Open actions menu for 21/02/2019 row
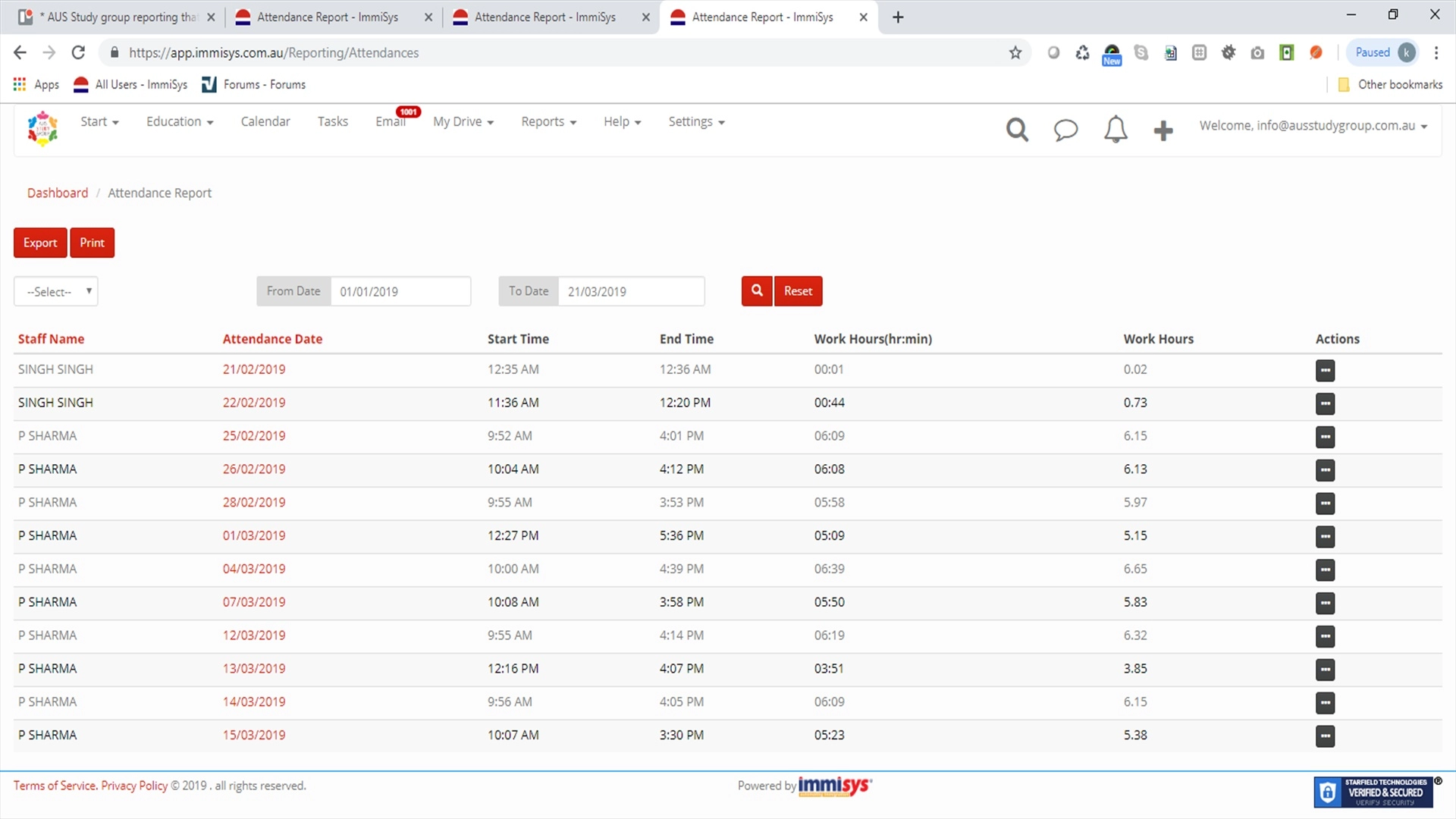The image size is (1456, 819). [x=1325, y=371]
